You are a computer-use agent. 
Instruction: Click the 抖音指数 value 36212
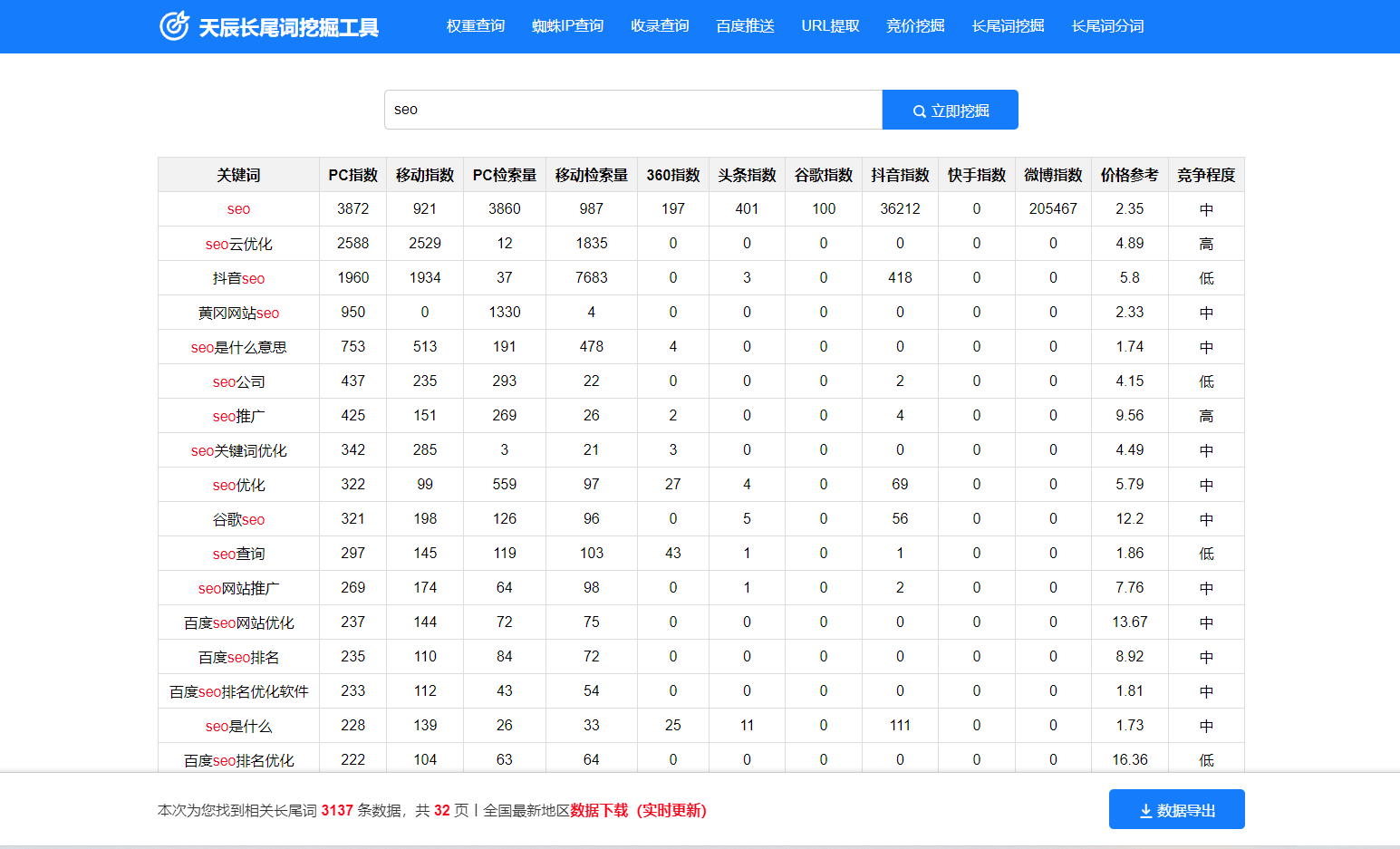900,208
